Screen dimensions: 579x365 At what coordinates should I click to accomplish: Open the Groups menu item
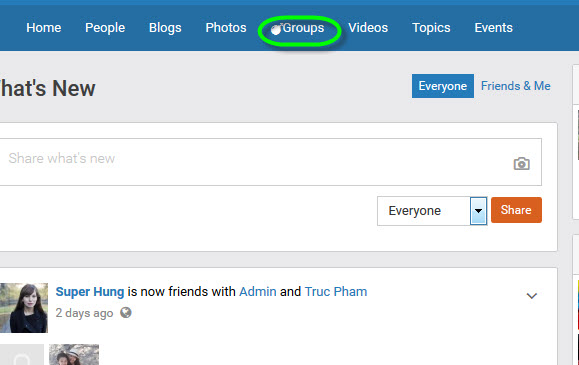(x=303, y=28)
